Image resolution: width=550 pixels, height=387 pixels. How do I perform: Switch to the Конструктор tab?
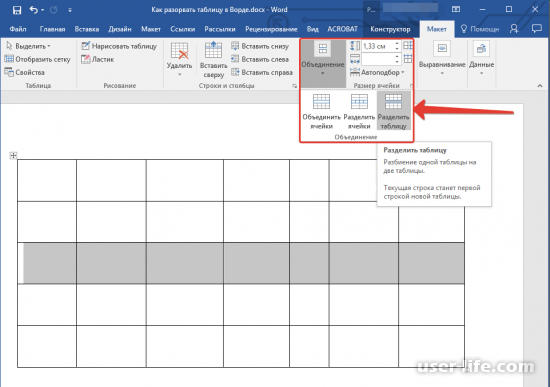(390, 29)
